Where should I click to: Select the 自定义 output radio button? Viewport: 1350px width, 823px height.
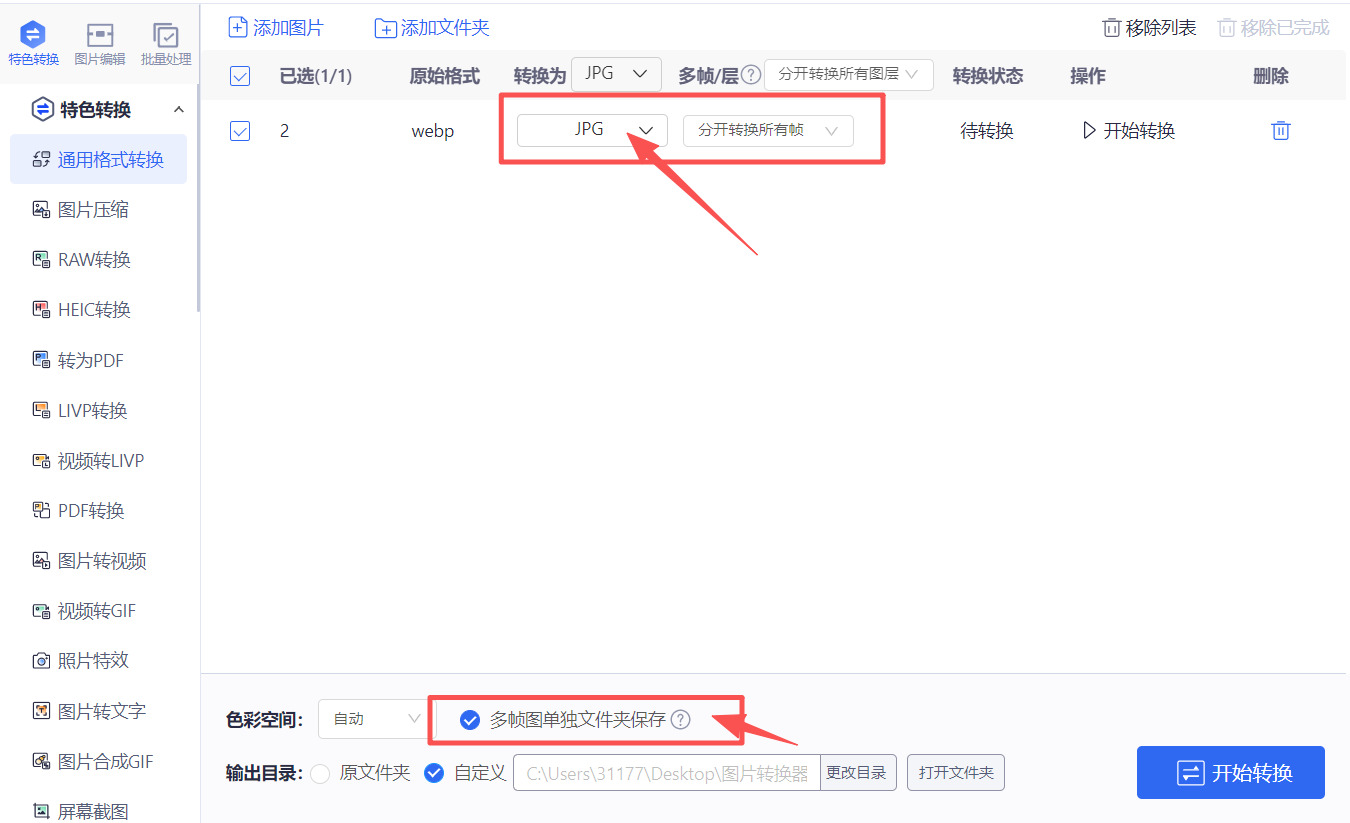(x=434, y=773)
